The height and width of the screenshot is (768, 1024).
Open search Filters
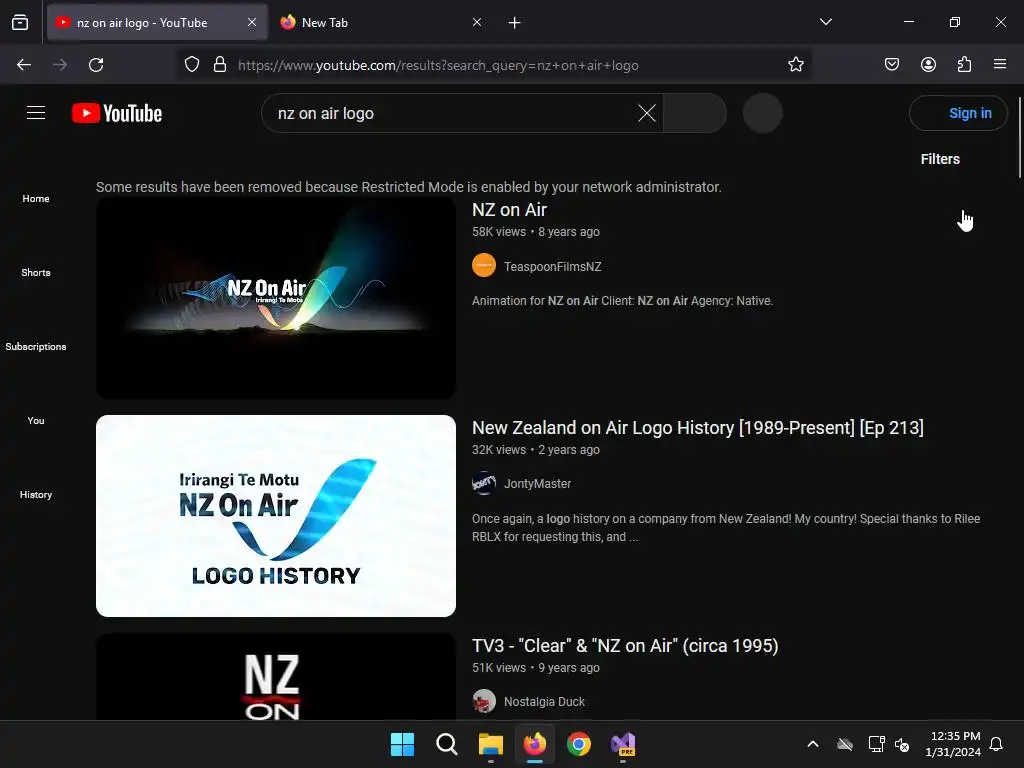(940, 159)
